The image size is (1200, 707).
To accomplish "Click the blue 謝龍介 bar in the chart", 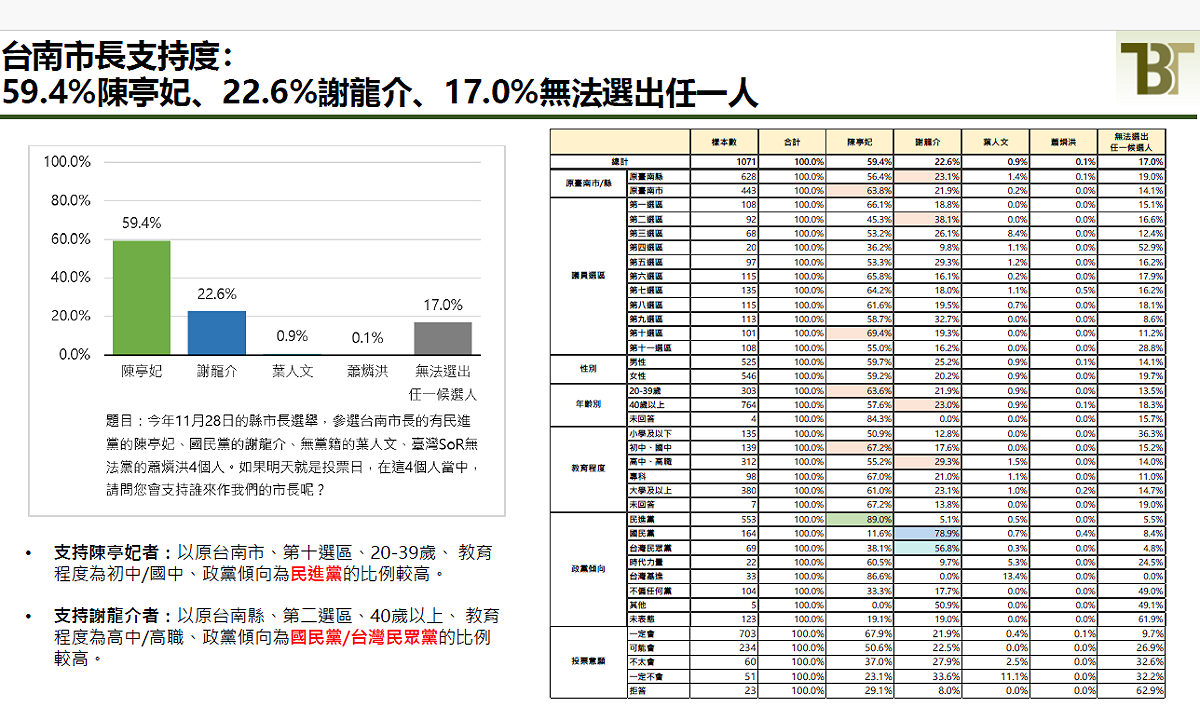I will pos(216,333).
